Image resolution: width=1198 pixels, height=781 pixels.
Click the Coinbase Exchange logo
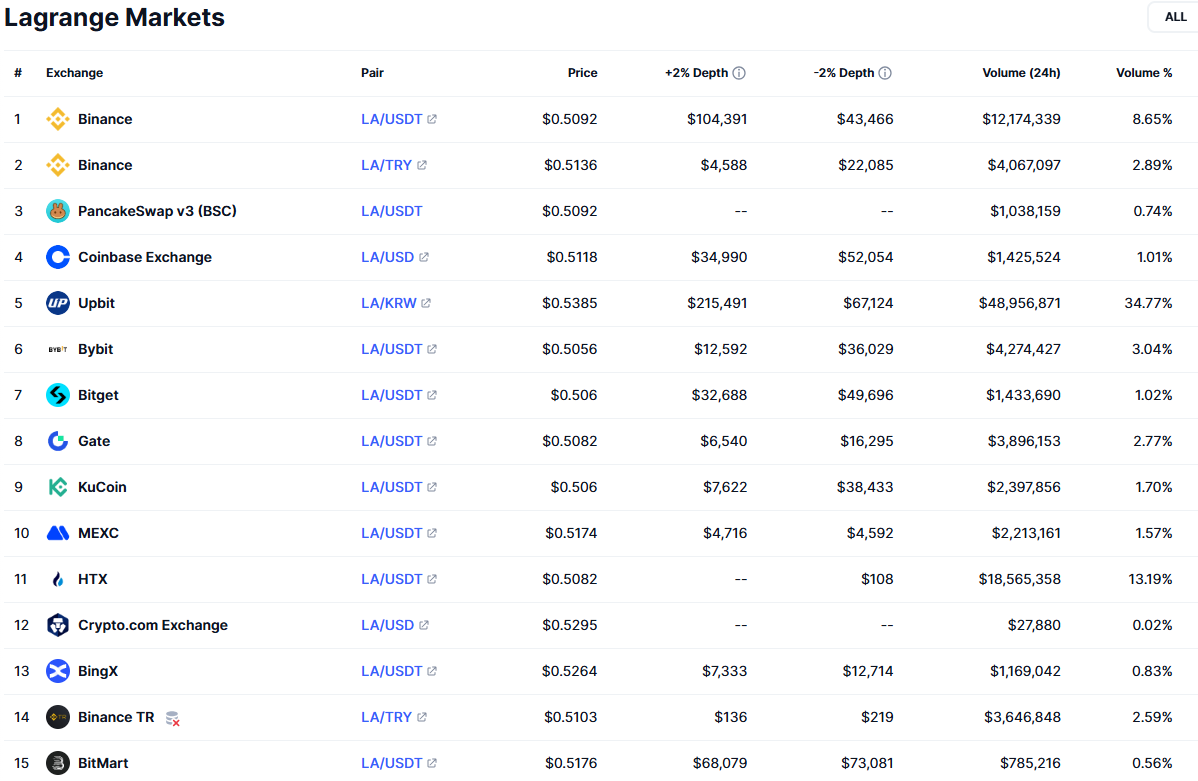point(57,257)
